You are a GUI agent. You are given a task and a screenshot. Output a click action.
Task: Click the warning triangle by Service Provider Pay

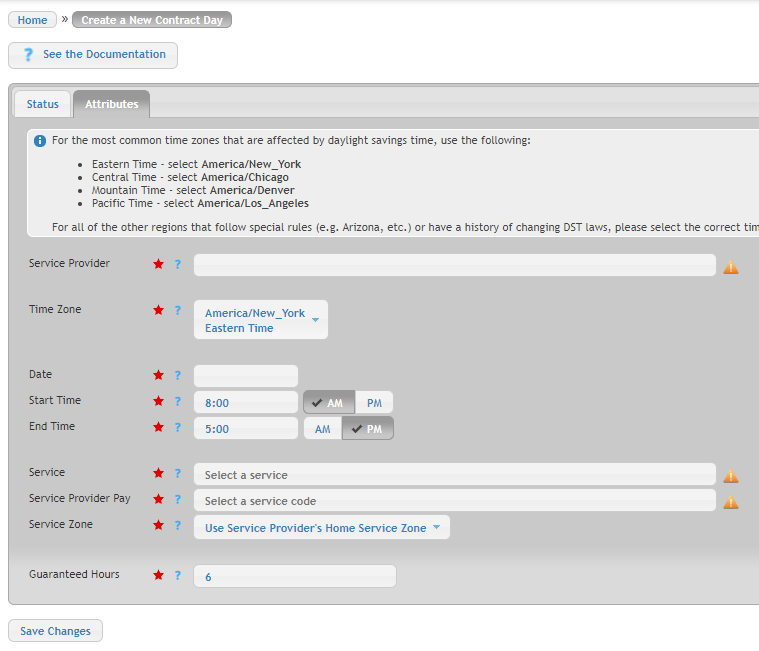(730, 502)
